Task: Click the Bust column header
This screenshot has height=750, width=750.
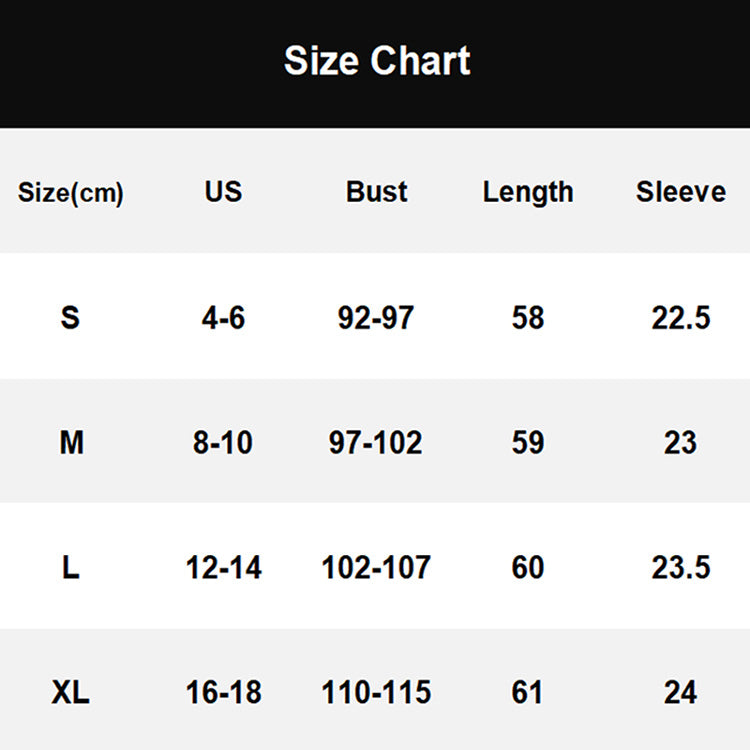Action: pyautogui.click(x=377, y=191)
